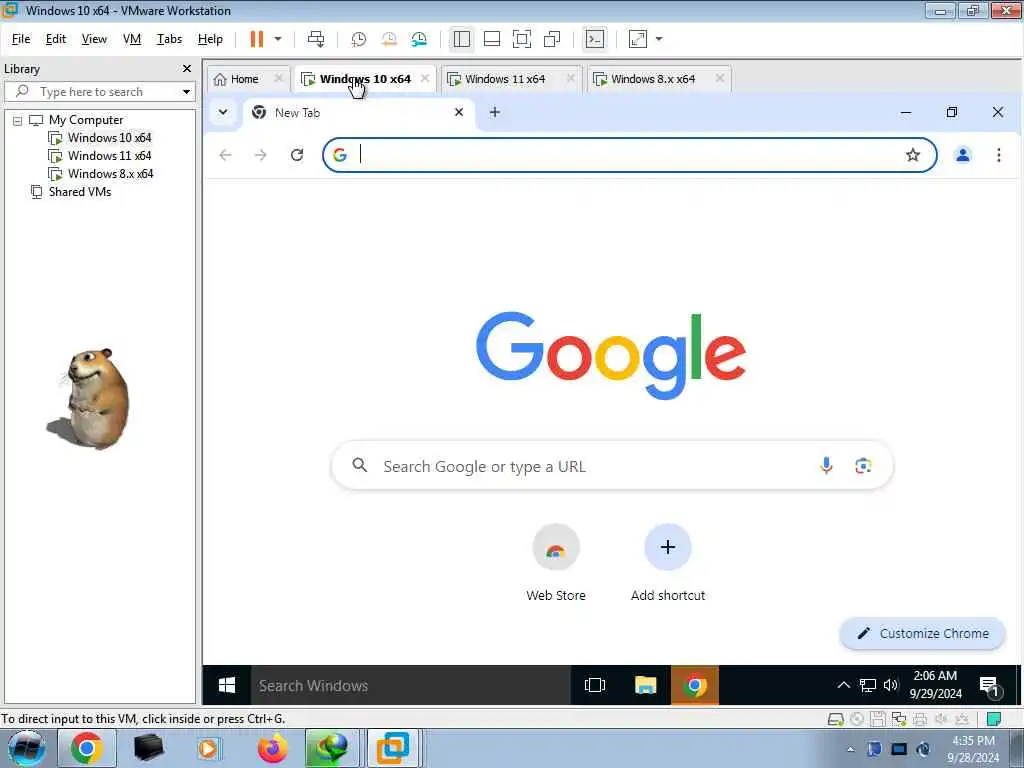Open the Tabs menu
Viewport: 1024px width, 768px height.
(x=169, y=39)
